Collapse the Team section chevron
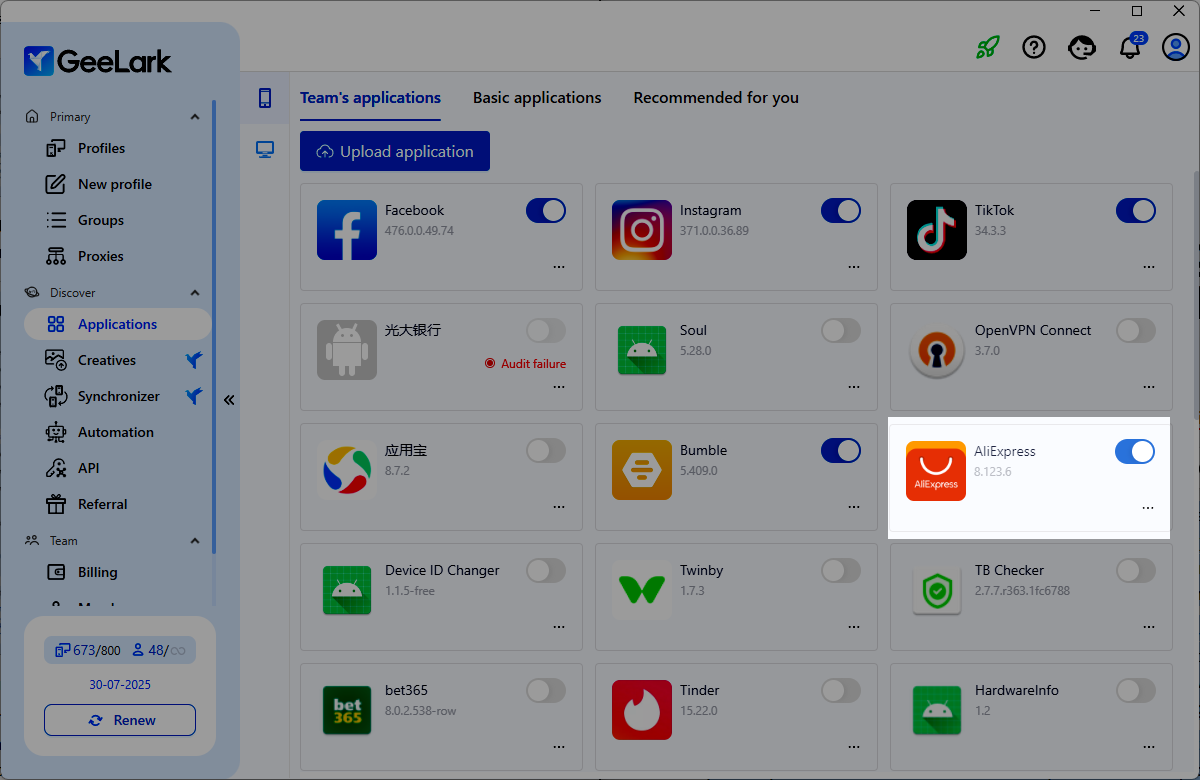Image resolution: width=1200 pixels, height=780 pixels. (x=195, y=541)
